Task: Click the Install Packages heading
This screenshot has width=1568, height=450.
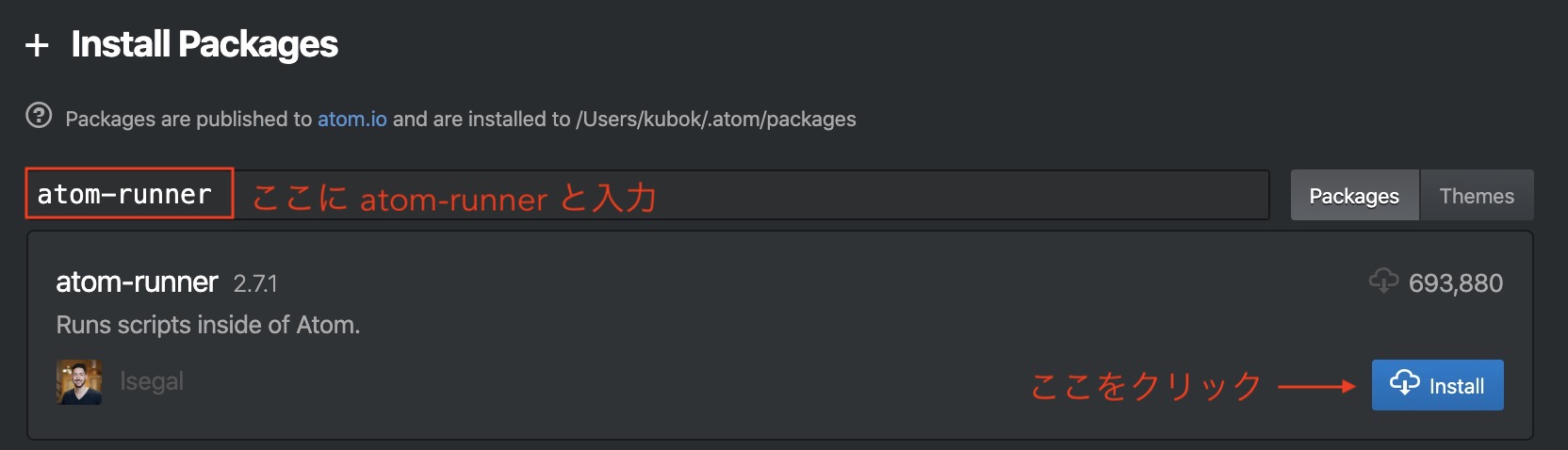Action: 204,44
